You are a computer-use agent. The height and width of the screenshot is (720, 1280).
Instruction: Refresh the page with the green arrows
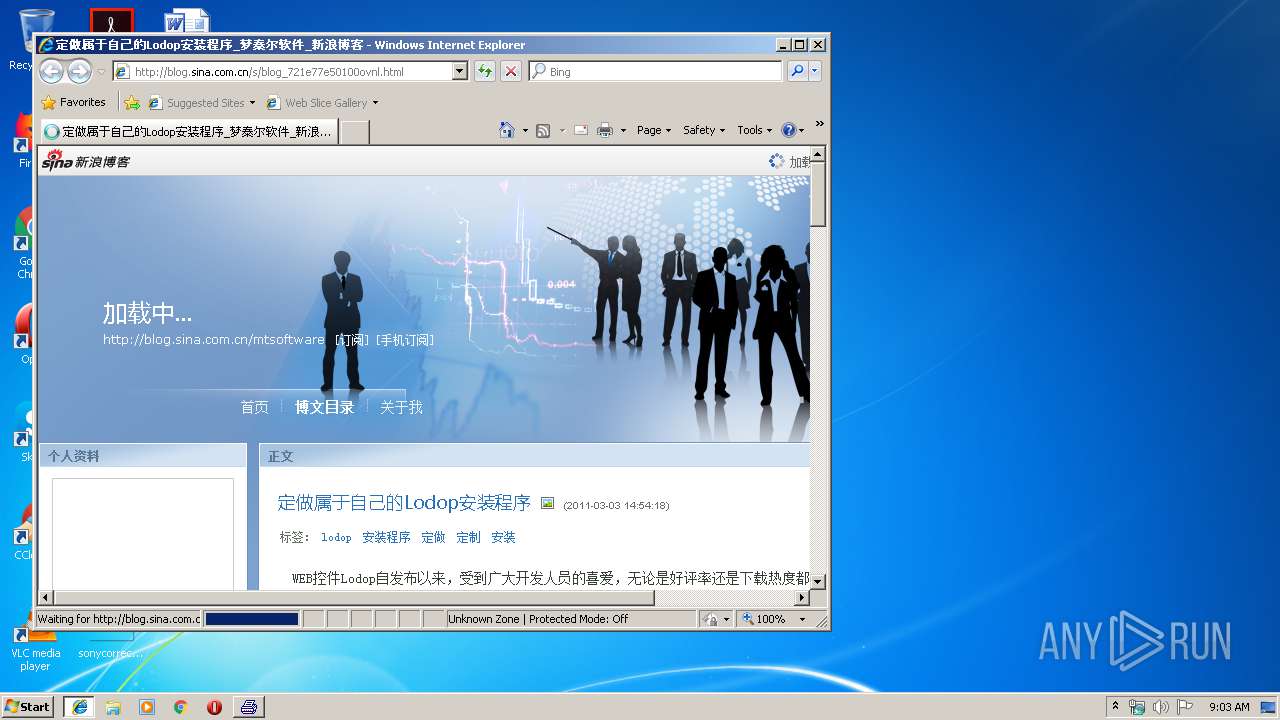click(x=485, y=71)
